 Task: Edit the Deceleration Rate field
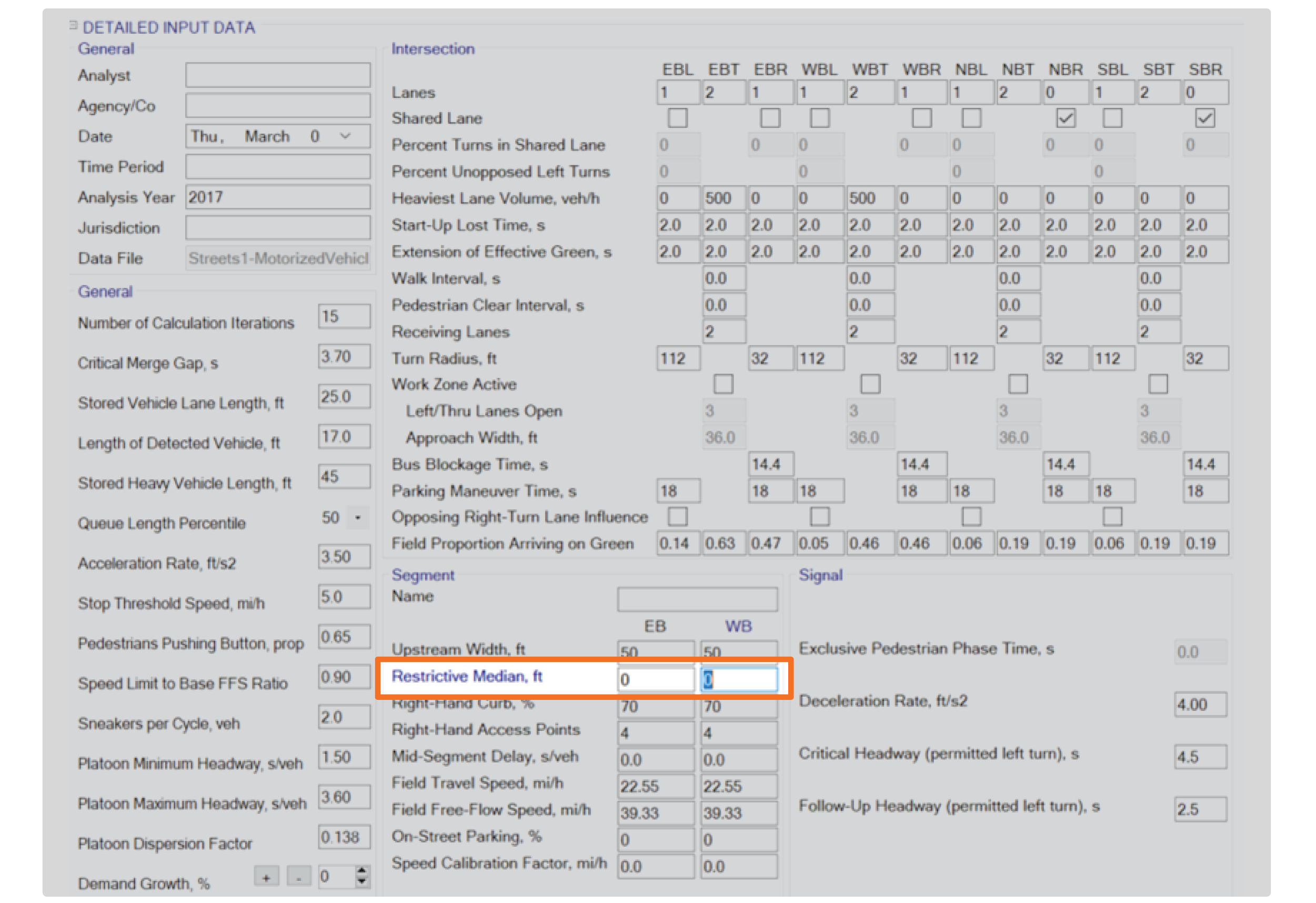click(1200, 704)
